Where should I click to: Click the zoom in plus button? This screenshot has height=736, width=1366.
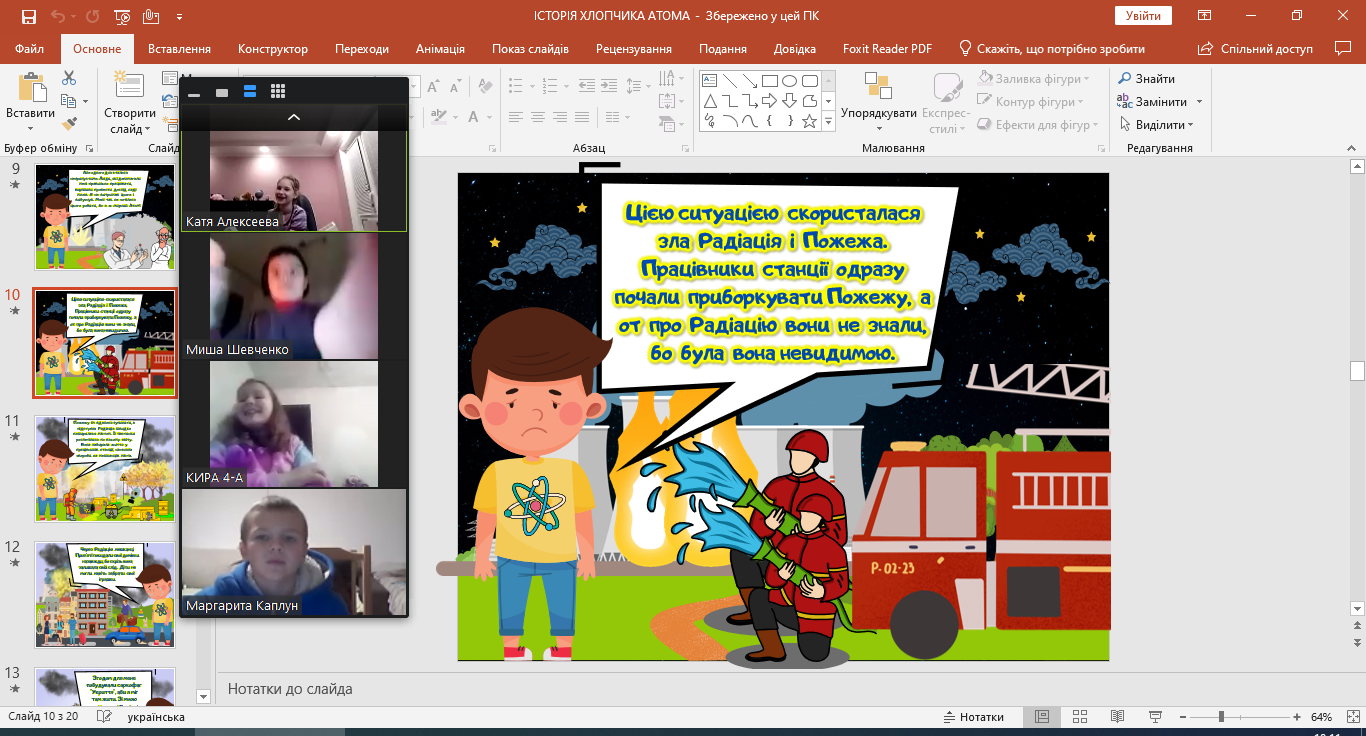pos(1296,717)
